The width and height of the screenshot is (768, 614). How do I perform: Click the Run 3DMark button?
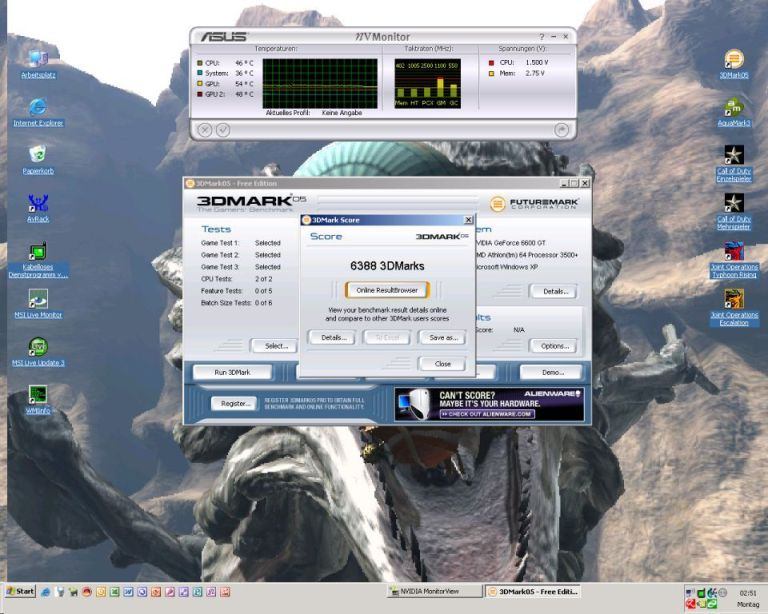pos(232,373)
